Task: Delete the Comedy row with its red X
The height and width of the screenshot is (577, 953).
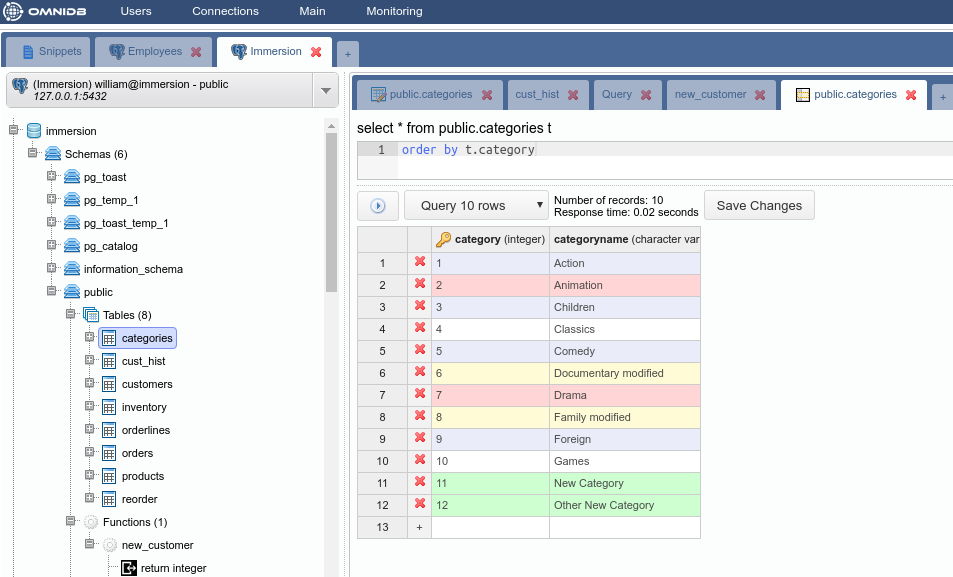Action: [419, 350]
